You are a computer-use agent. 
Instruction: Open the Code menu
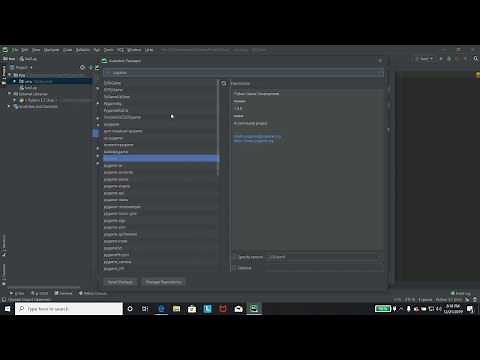coord(68,50)
